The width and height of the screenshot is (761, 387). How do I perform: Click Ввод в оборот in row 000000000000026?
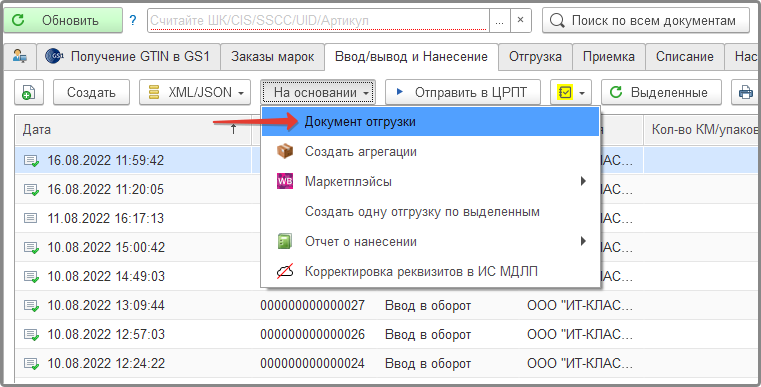[x=428, y=335]
